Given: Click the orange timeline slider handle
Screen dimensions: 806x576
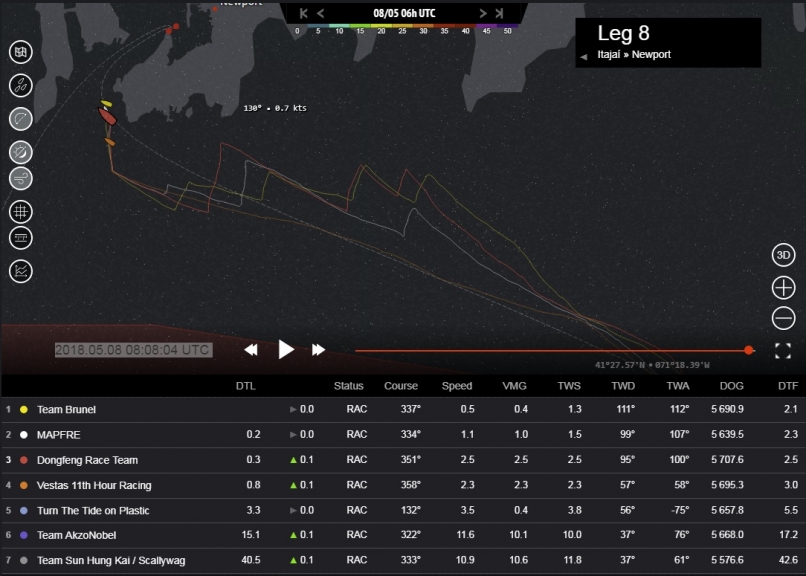Looking at the screenshot, I should pyautogui.click(x=748, y=350).
